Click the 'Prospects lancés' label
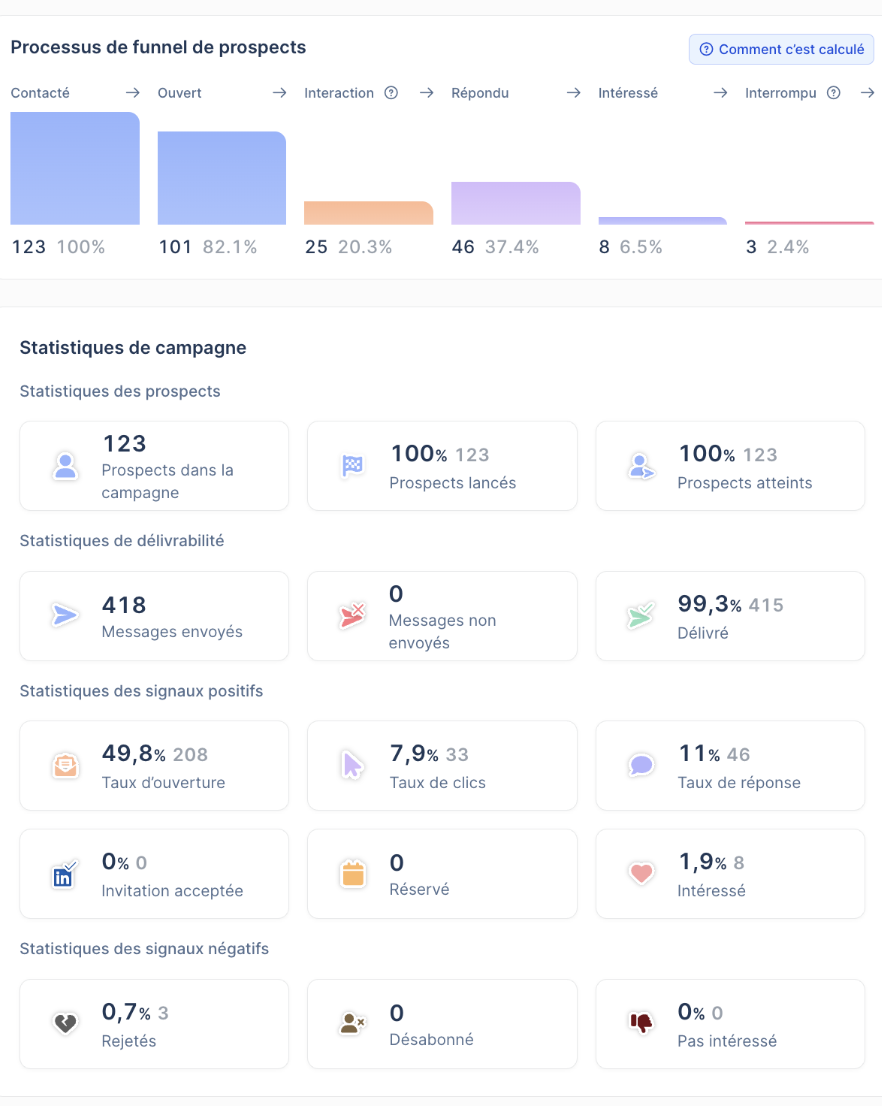The height and width of the screenshot is (1106, 882). point(452,483)
